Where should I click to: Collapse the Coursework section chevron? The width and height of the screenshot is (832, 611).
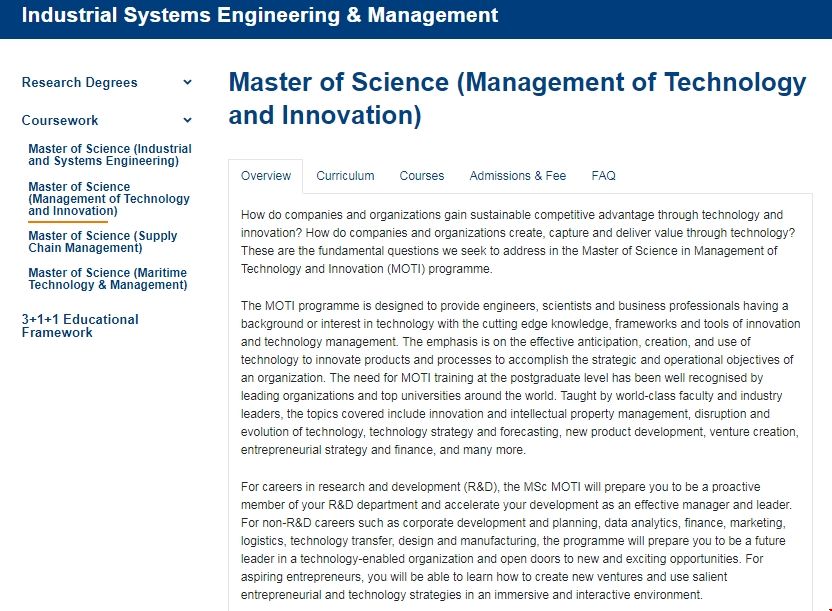tap(187, 120)
